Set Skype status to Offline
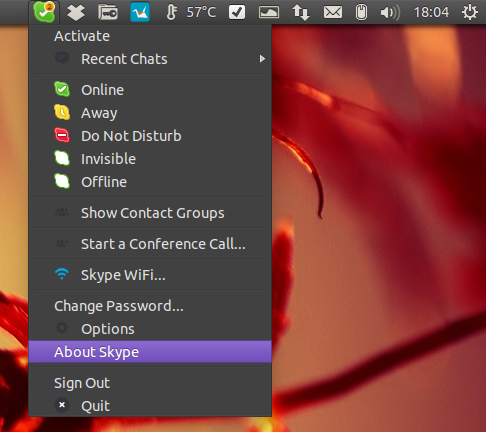This screenshot has width=486, height=432. coord(150,182)
